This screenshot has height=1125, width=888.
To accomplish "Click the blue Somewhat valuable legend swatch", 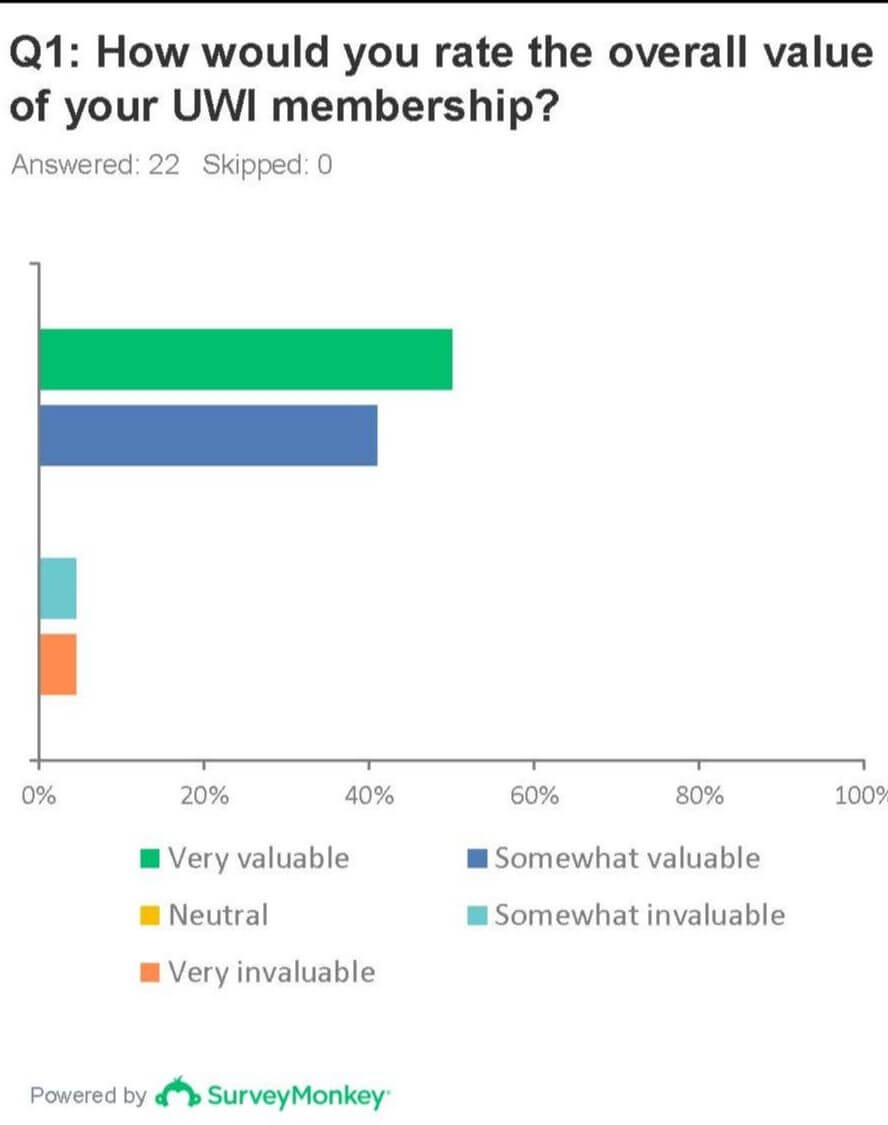I will [478, 858].
